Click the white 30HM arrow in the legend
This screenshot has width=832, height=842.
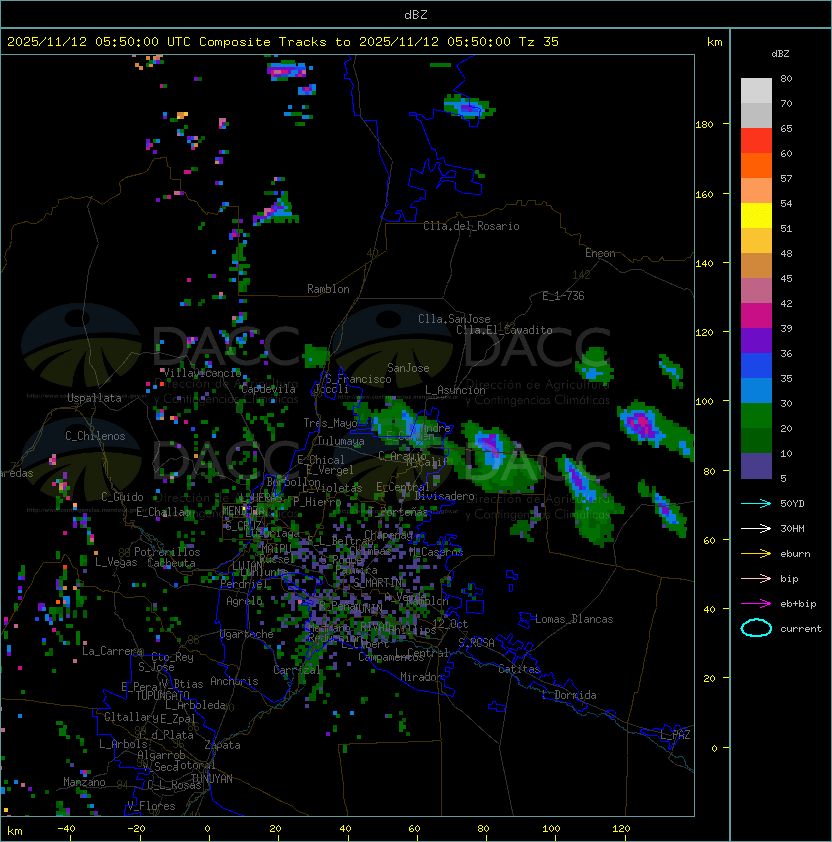[x=756, y=529]
